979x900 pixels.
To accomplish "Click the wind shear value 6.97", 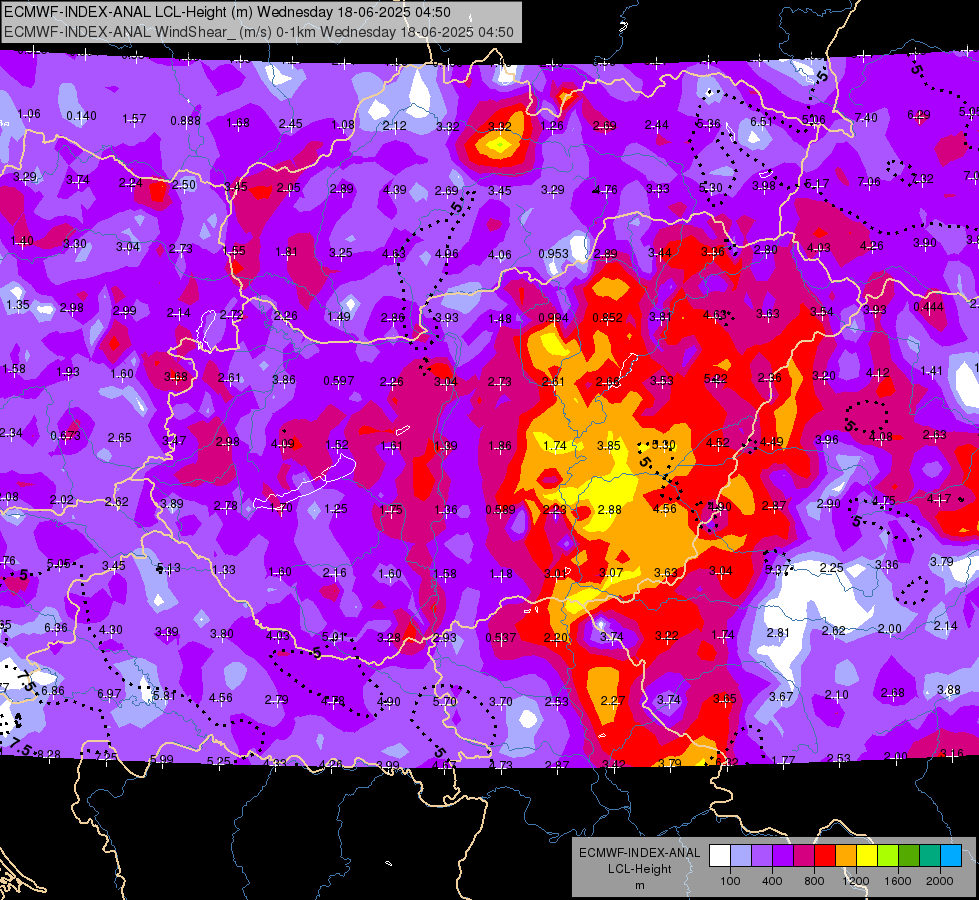I will point(109,694).
